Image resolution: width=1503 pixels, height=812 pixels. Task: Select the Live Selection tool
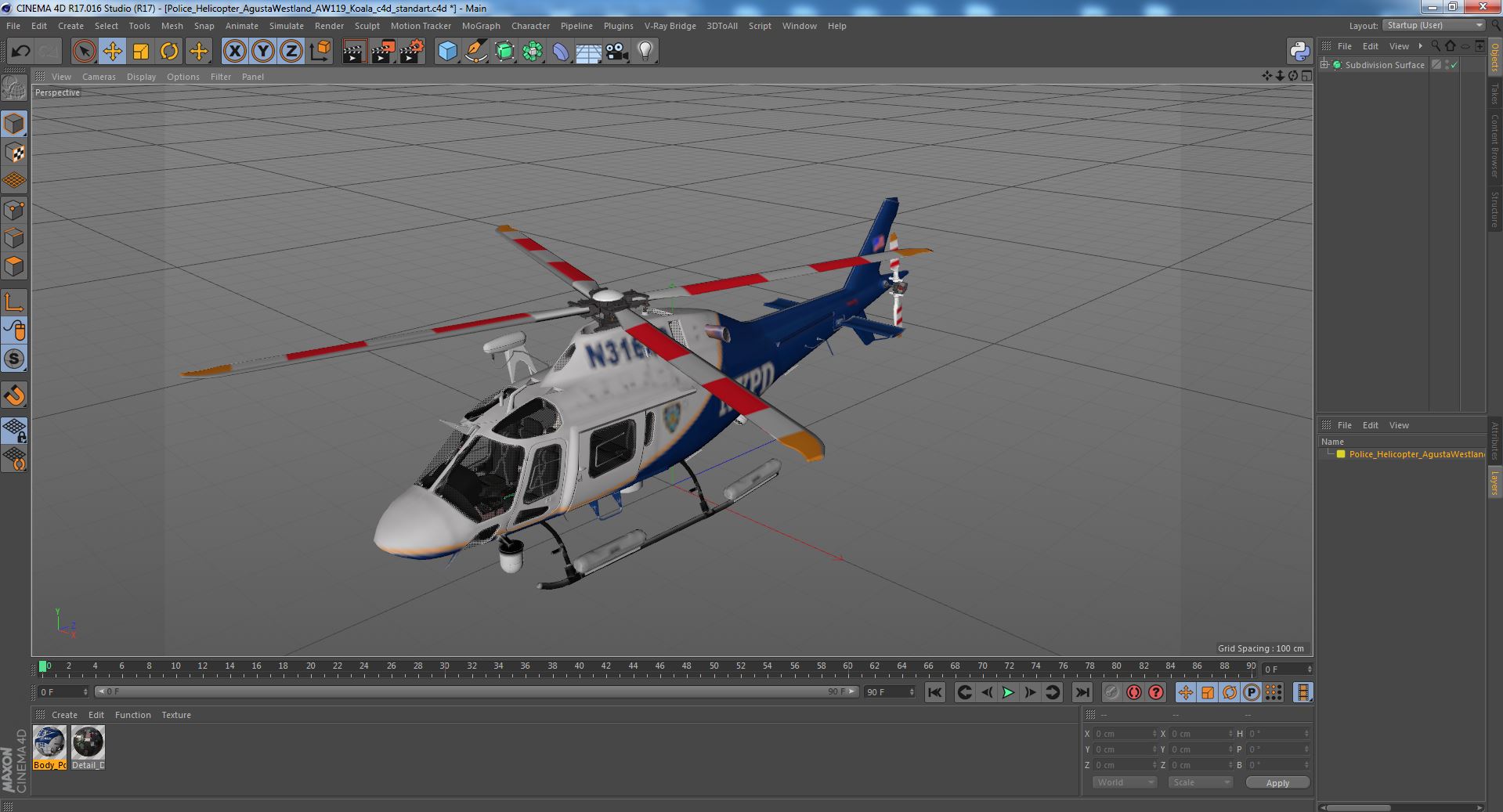pyautogui.click(x=84, y=52)
